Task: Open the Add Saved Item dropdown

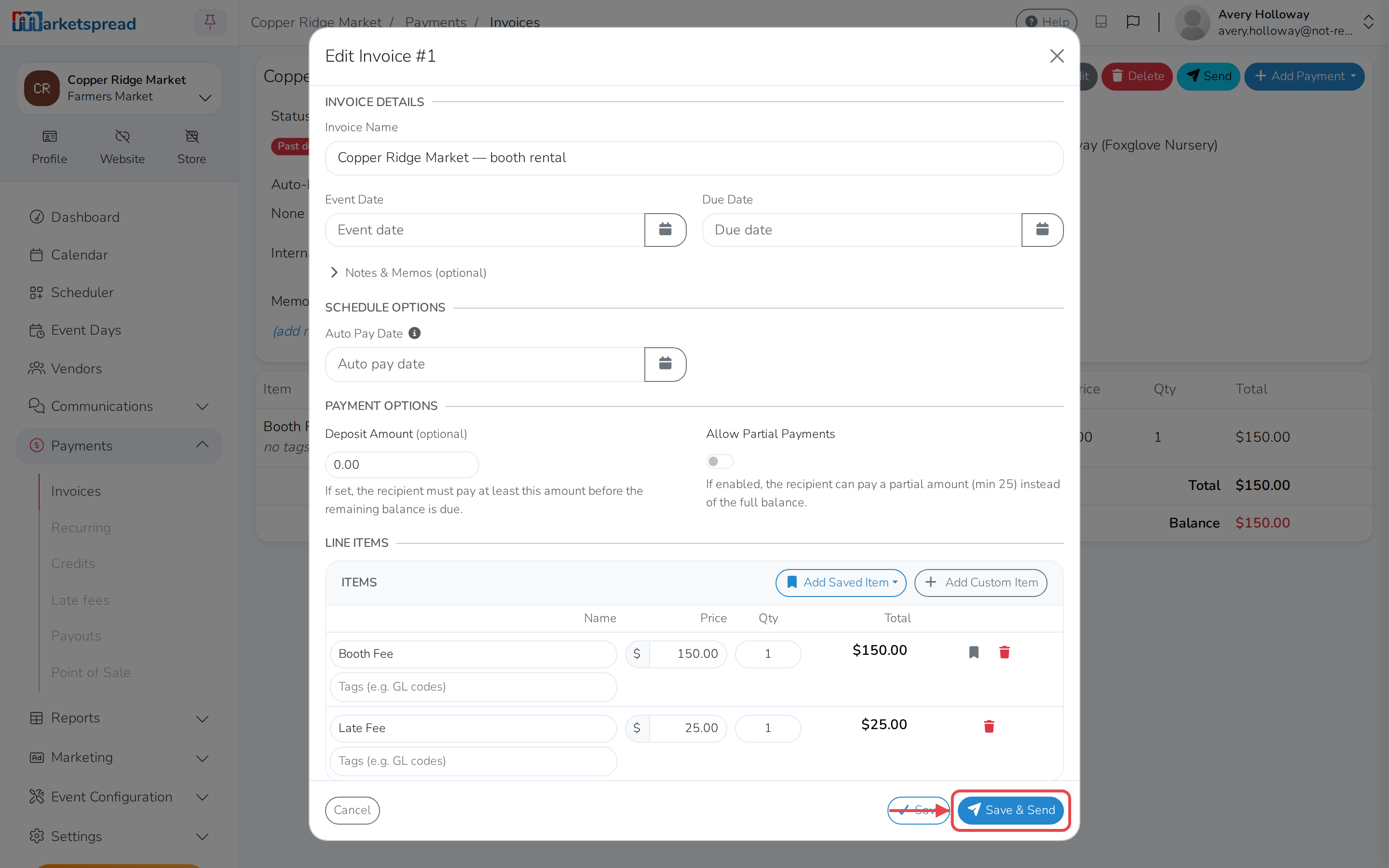Action: pyautogui.click(x=840, y=582)
